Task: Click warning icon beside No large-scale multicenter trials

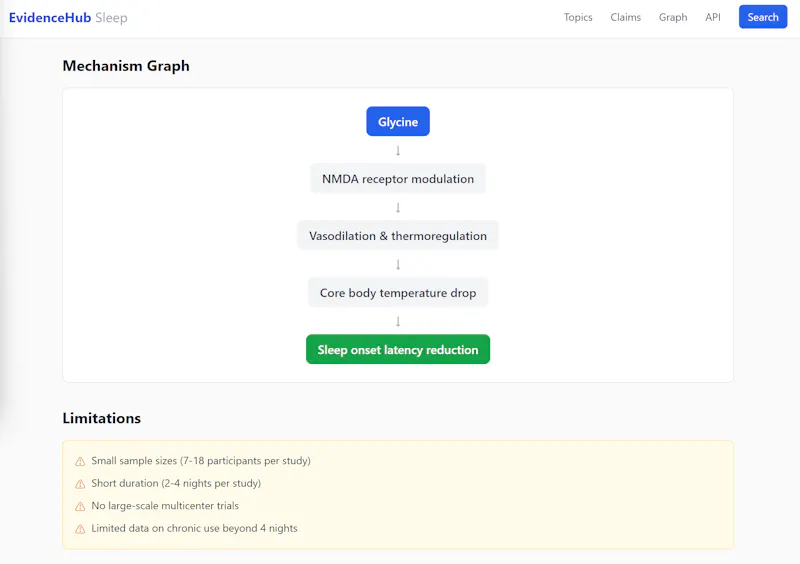Action: pyautogui.click(x=80, y=506)
